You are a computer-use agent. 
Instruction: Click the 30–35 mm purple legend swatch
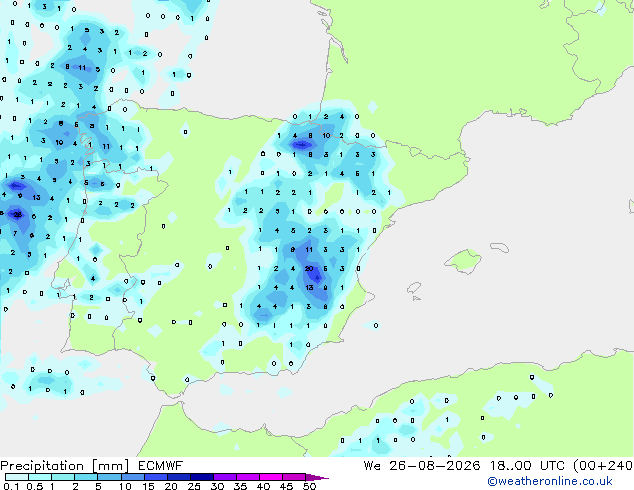225,477
